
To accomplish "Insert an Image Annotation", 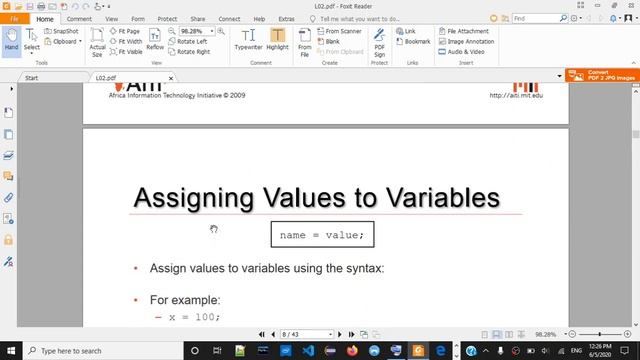I will (466, 41).
